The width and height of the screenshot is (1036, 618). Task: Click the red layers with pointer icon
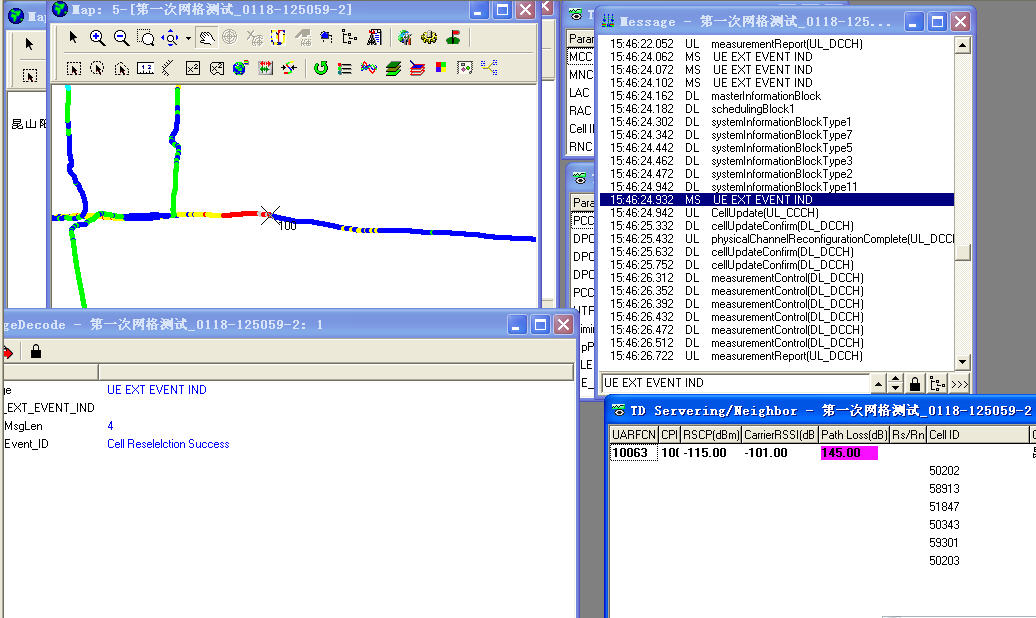click(417, 68)
